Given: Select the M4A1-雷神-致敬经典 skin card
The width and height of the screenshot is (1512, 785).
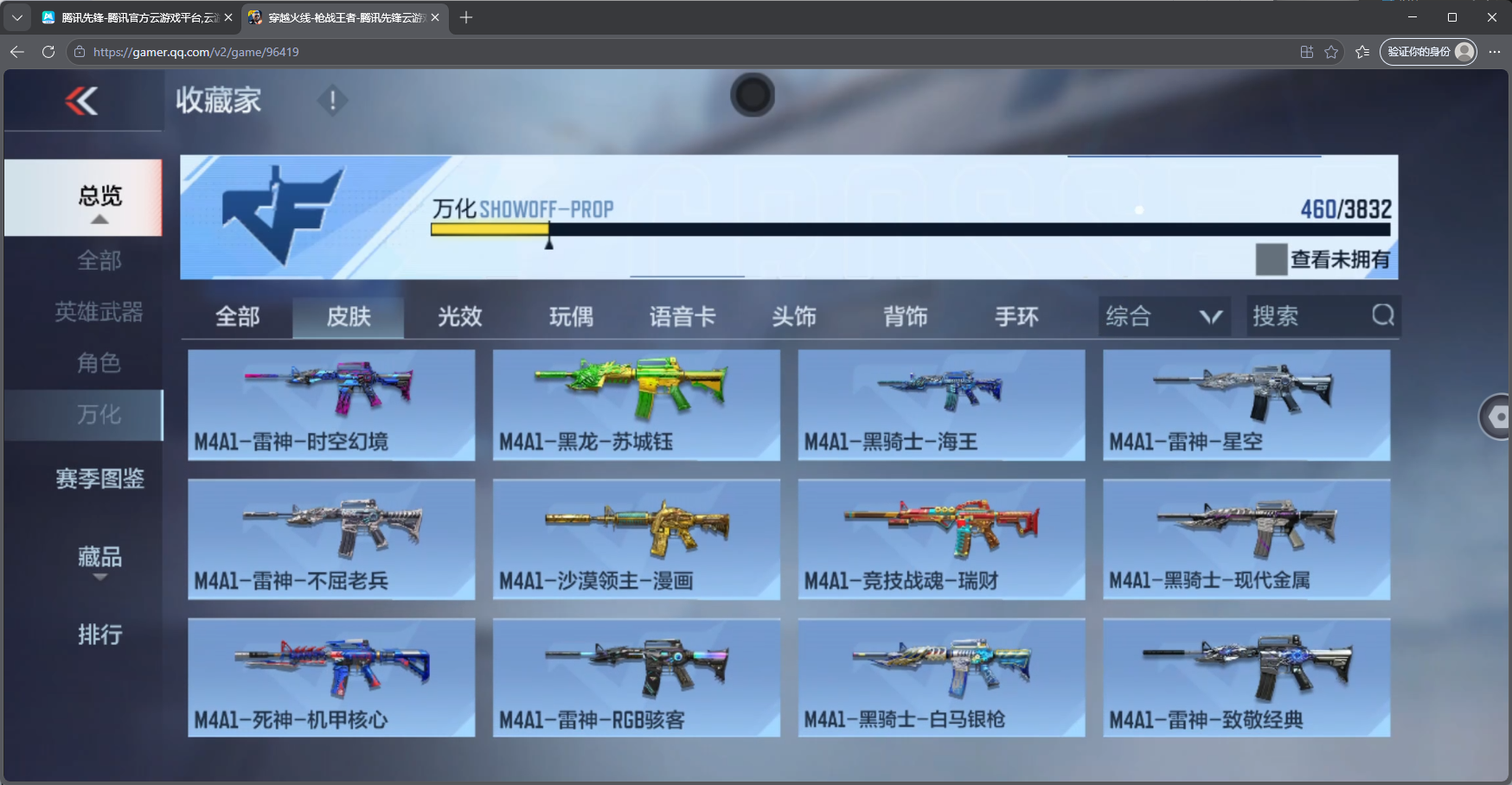Looking at the screenshot, I should click(x=1246, y=678).
